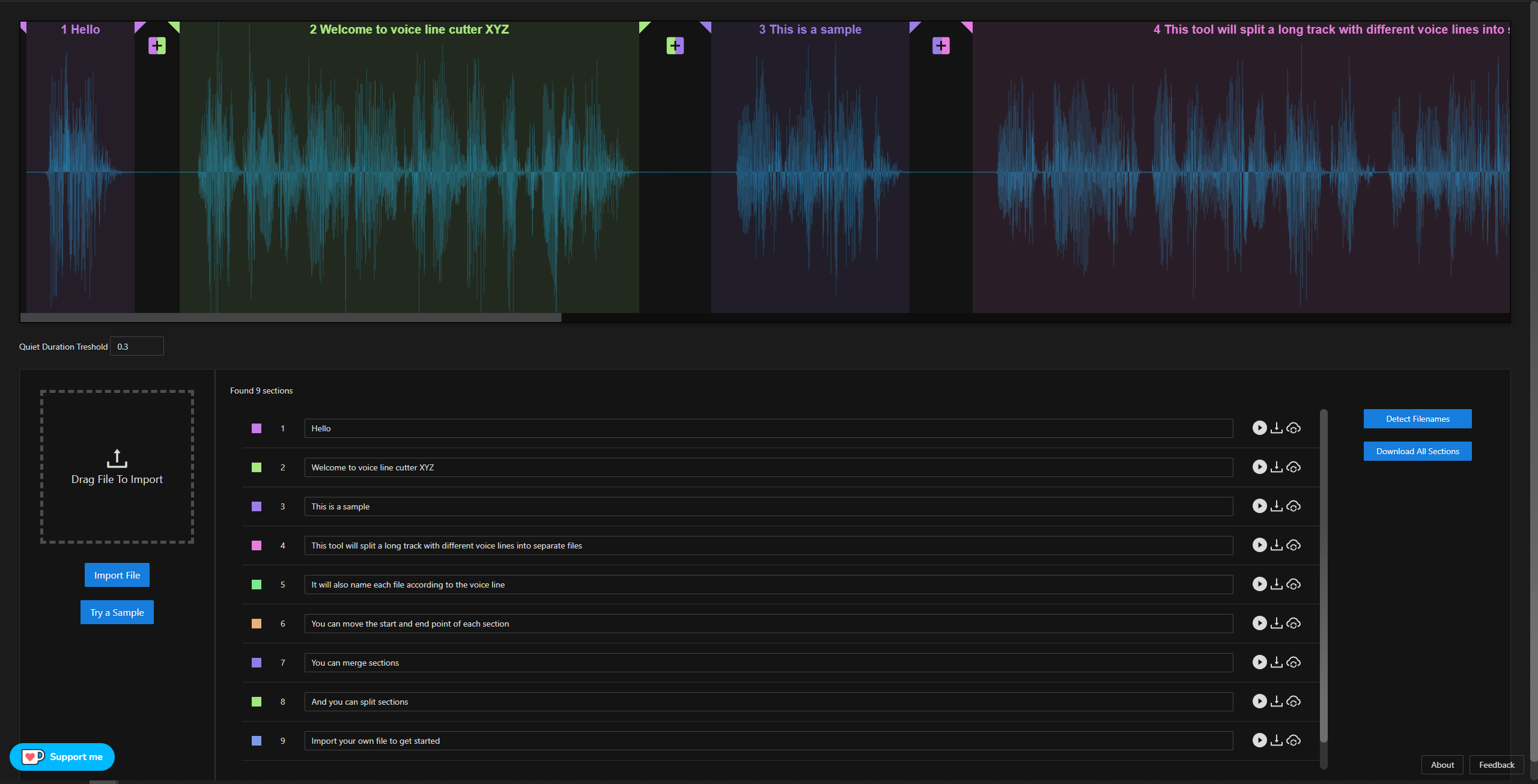Click merge plus icon between sections 3 and 4
The width and height of the screenshot is (1538, 784).
pyautogui.click(x=941, y=46)
